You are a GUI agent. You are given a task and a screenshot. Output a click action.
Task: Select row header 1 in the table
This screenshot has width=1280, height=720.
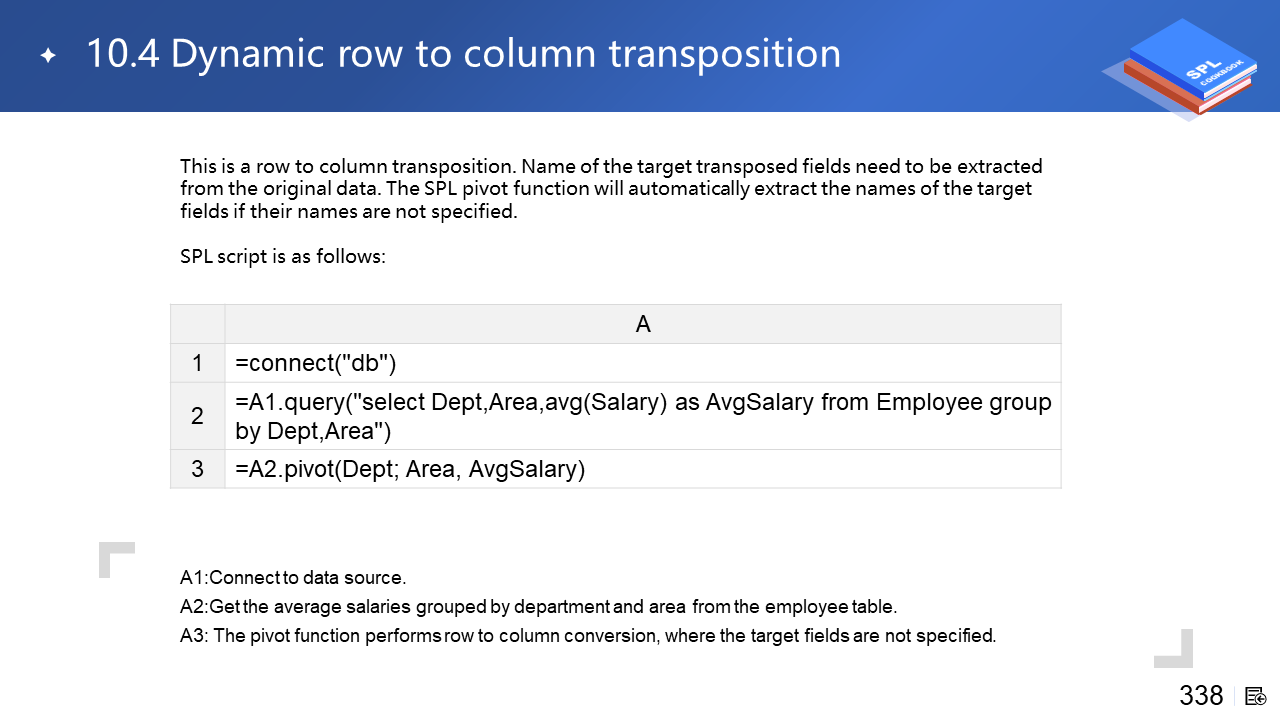(x=197, y=363)
